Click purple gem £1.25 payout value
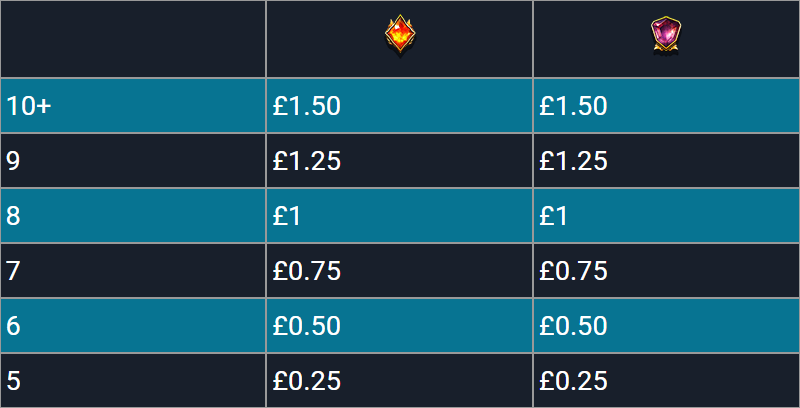 point(573,161)
